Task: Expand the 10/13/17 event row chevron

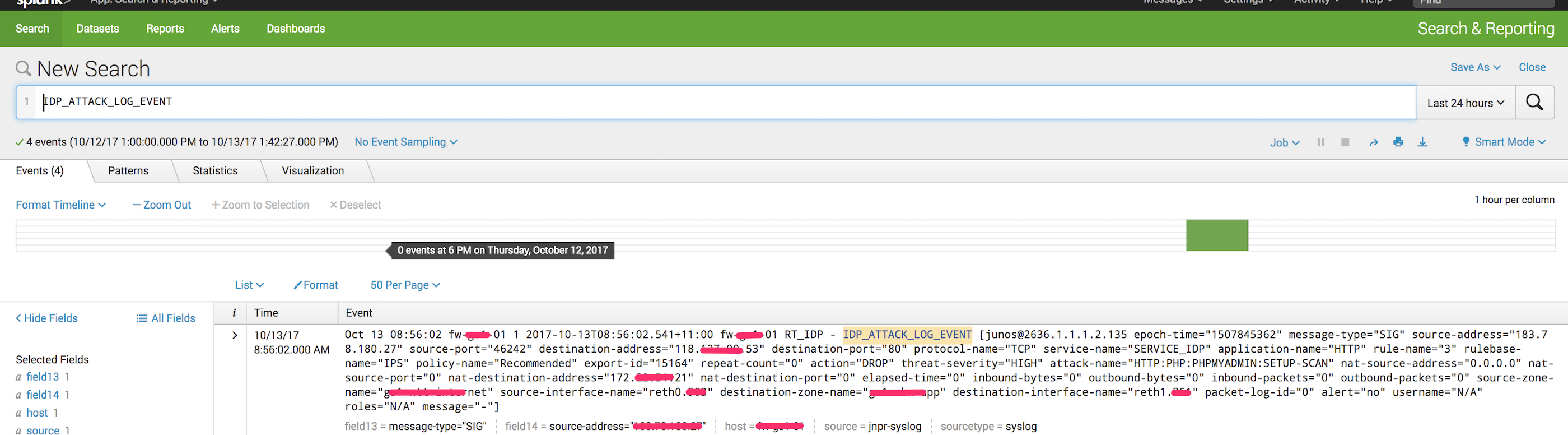Action: click(234, 335)
